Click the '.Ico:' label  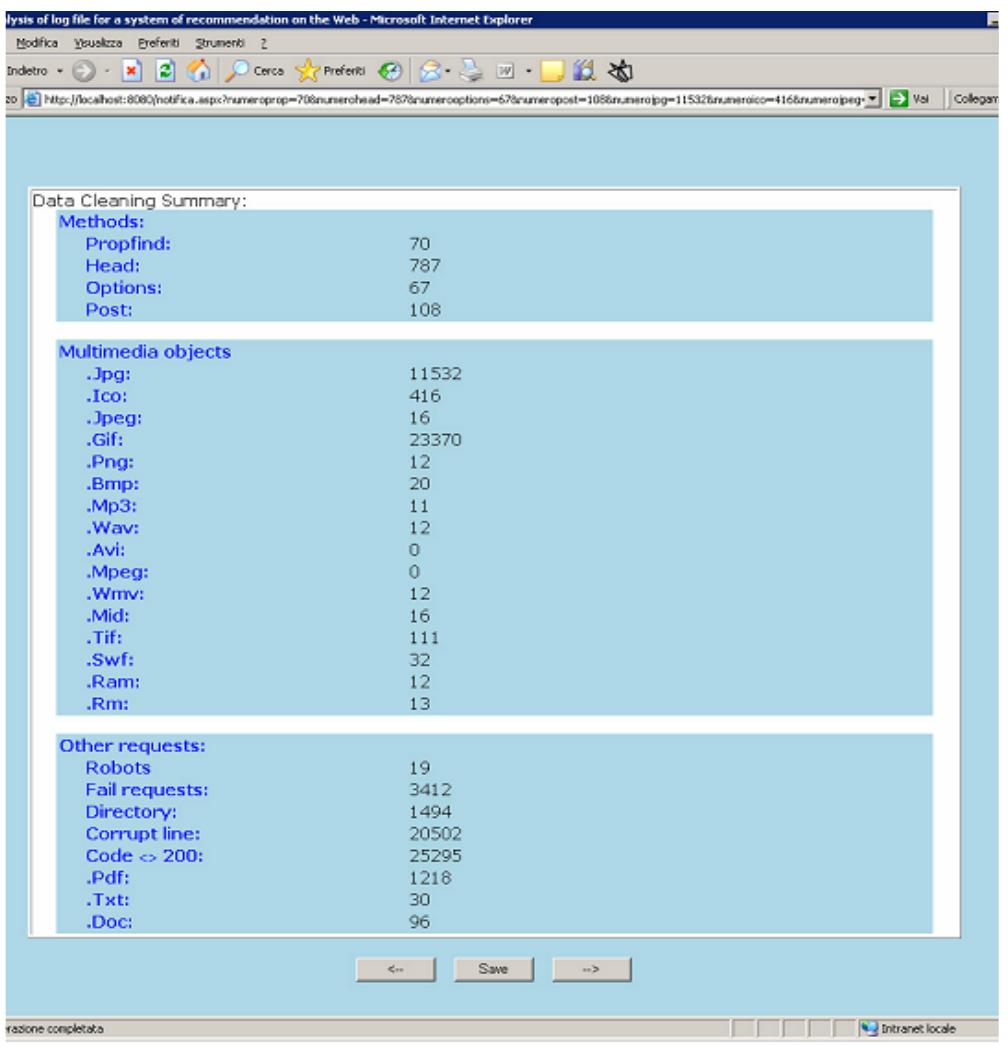106,396
